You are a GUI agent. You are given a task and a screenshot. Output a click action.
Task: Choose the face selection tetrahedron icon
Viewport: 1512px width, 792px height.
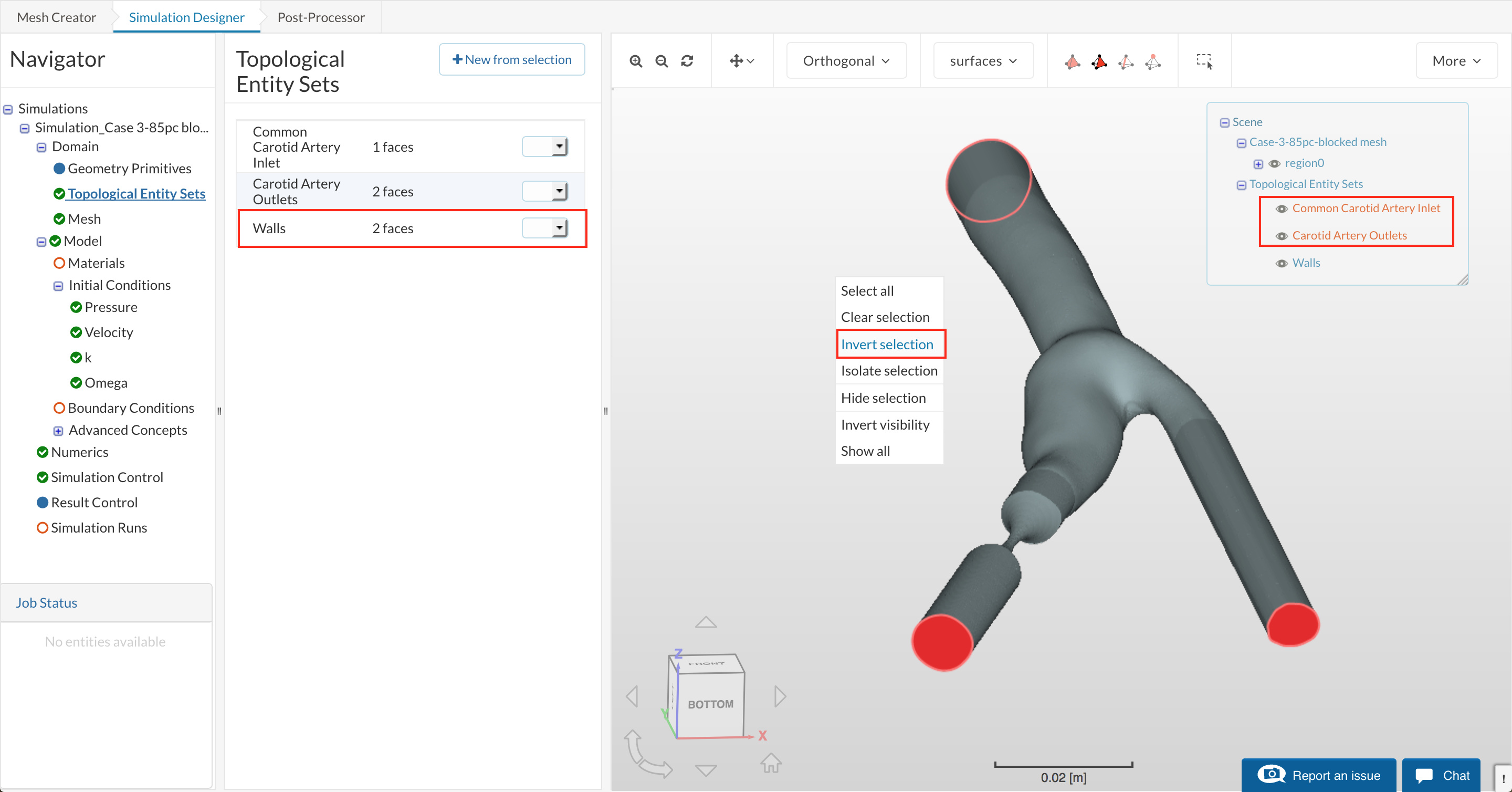click(1099, 61)
